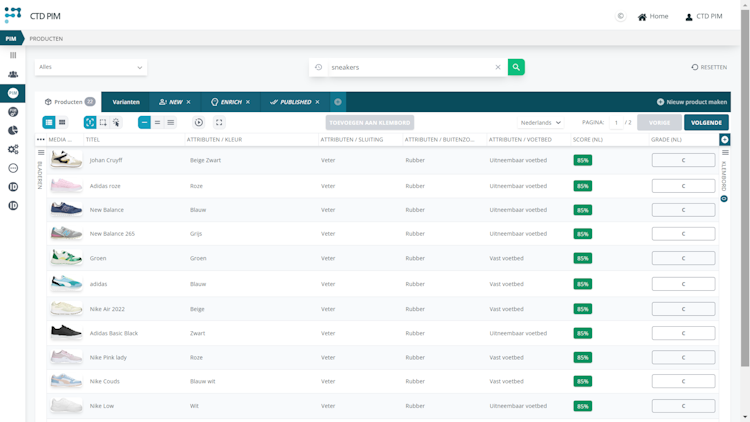This screenshot has height=422, width=750.
Task: Select the PIM circle icon in sidebar
Action: 13,93
